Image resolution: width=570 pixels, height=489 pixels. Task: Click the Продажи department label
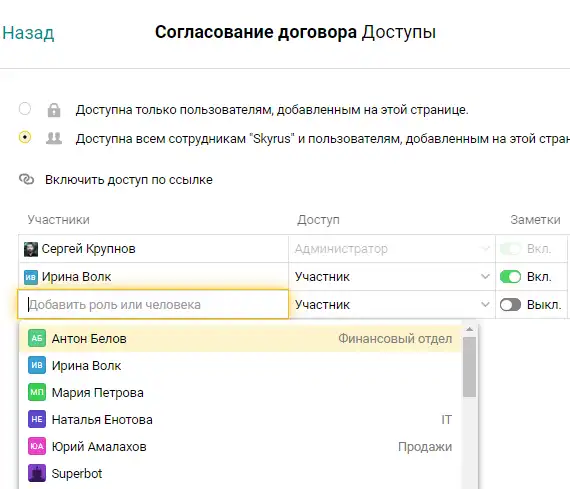tap(425, 446)
